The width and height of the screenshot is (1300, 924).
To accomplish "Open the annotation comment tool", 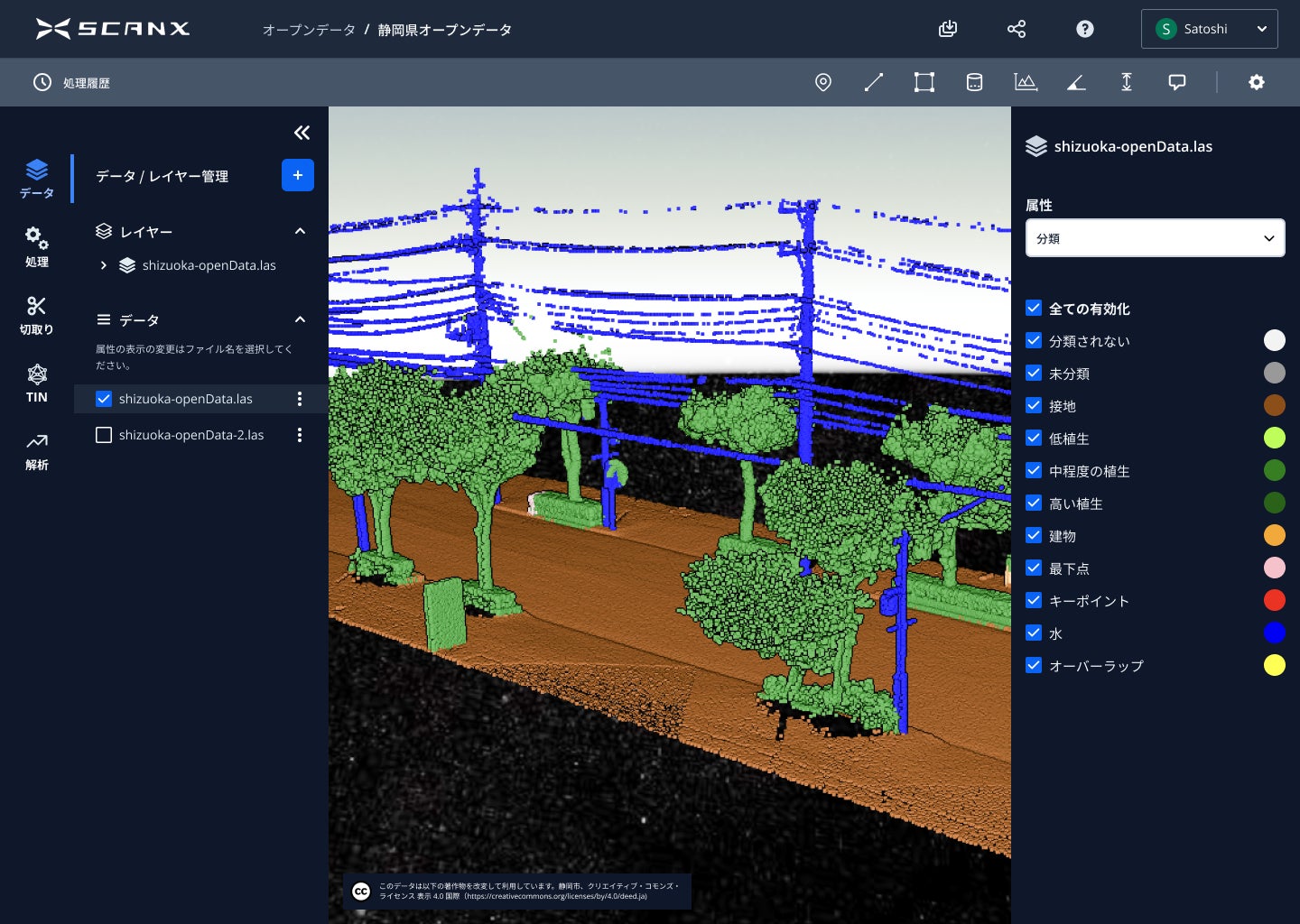I will (x=1176, y=82).
